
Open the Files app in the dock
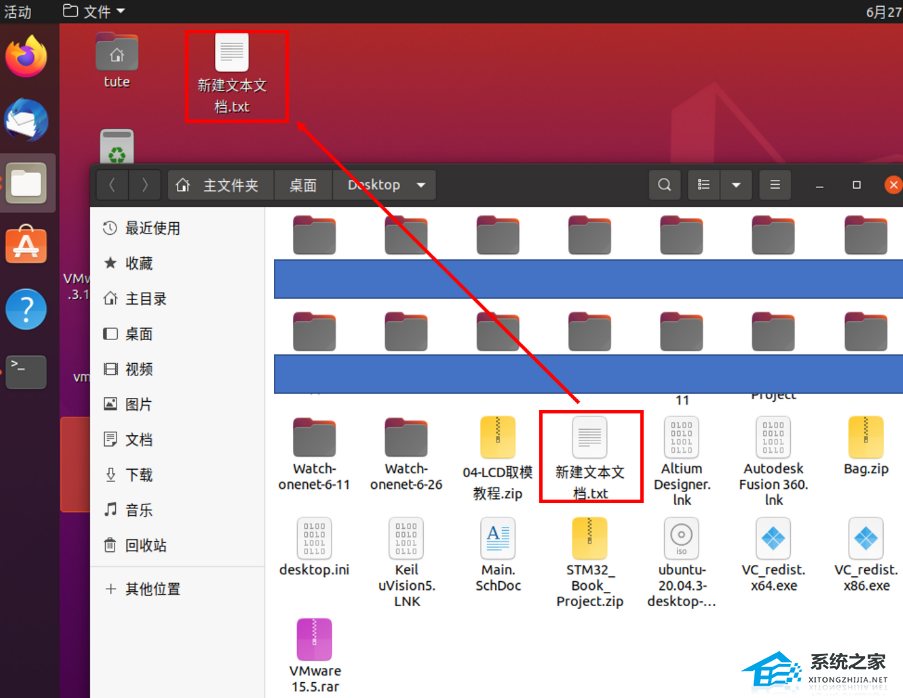coord(26,183)
